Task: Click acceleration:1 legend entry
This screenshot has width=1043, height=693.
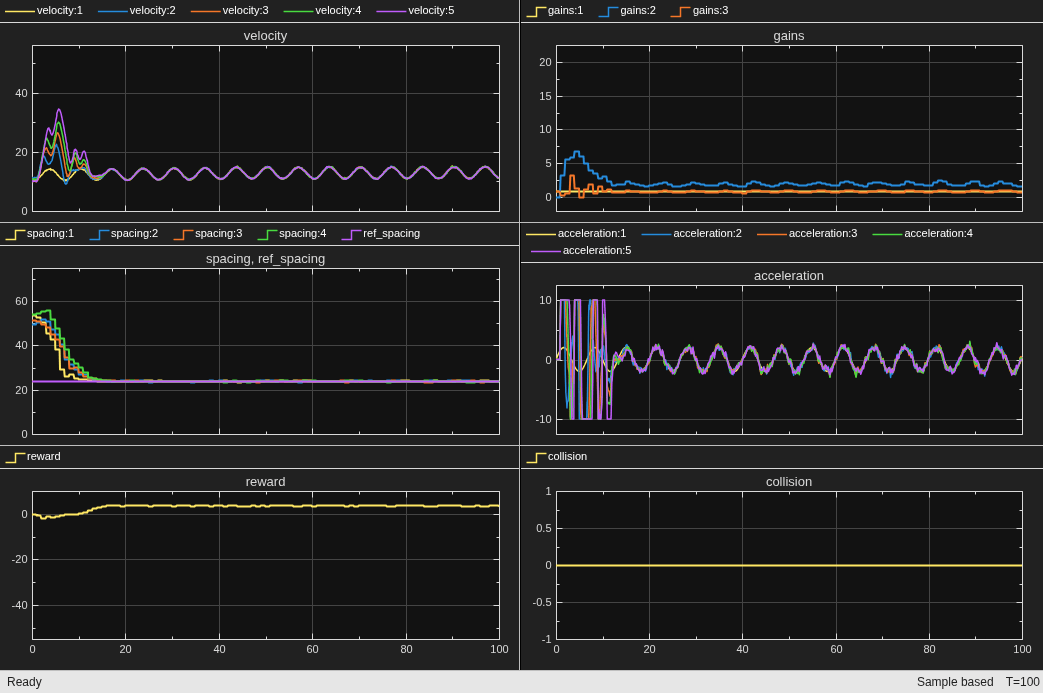Action: pos(577,233)
